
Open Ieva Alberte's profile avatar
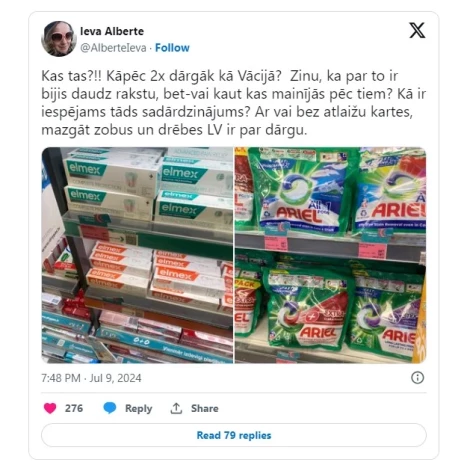59,39
